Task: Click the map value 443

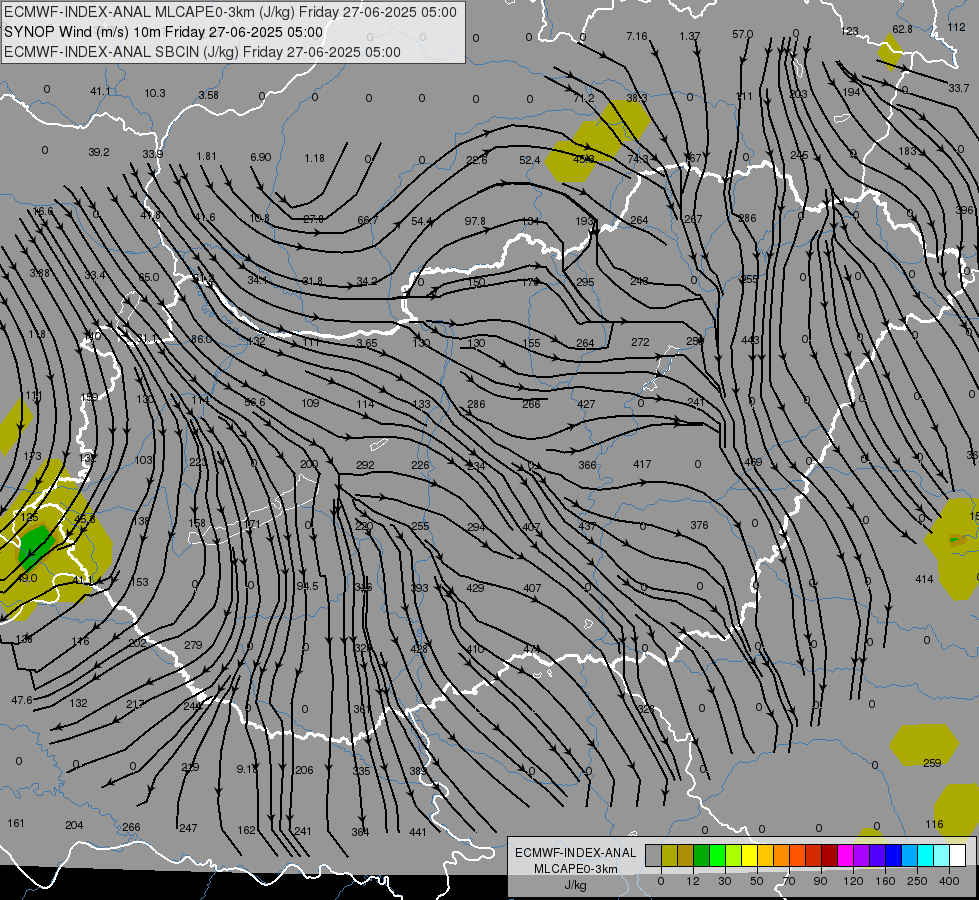Action: tap(750, 340)
